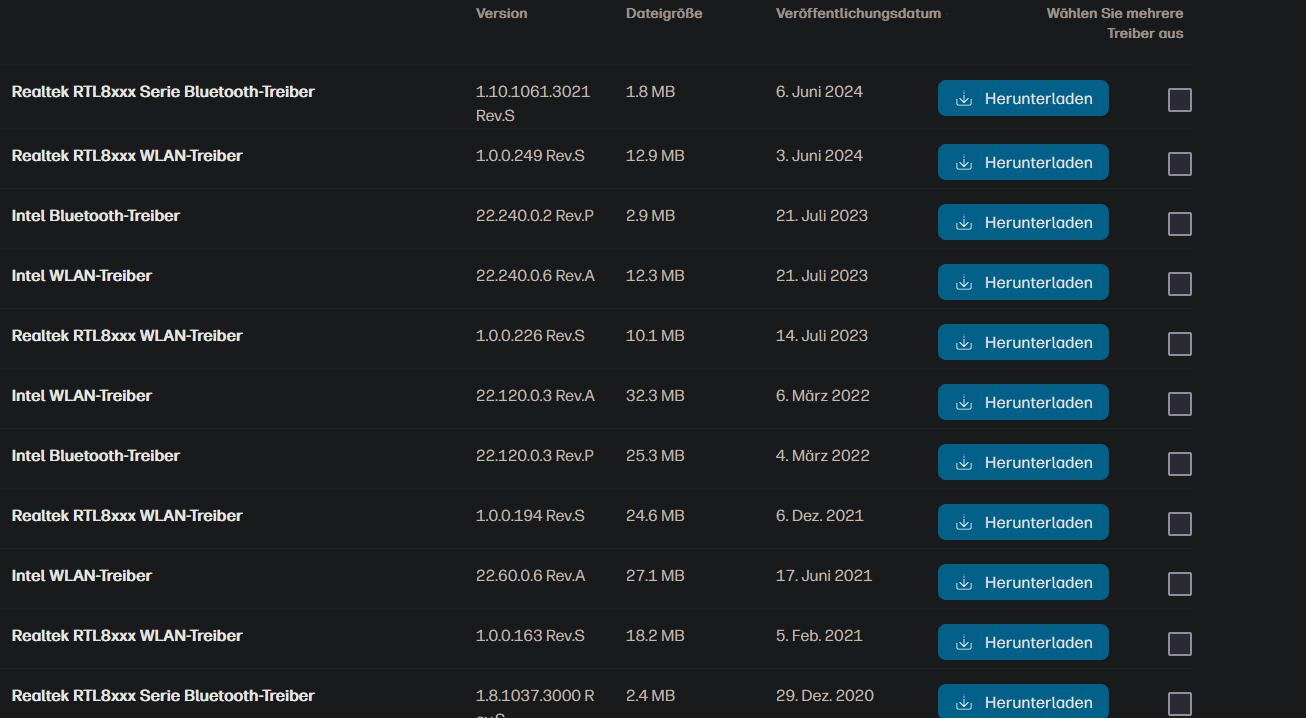Download Intel WLAN driver 22.120.0.3 Rev.A
1306x718 pixels.
click(1023, 402)
